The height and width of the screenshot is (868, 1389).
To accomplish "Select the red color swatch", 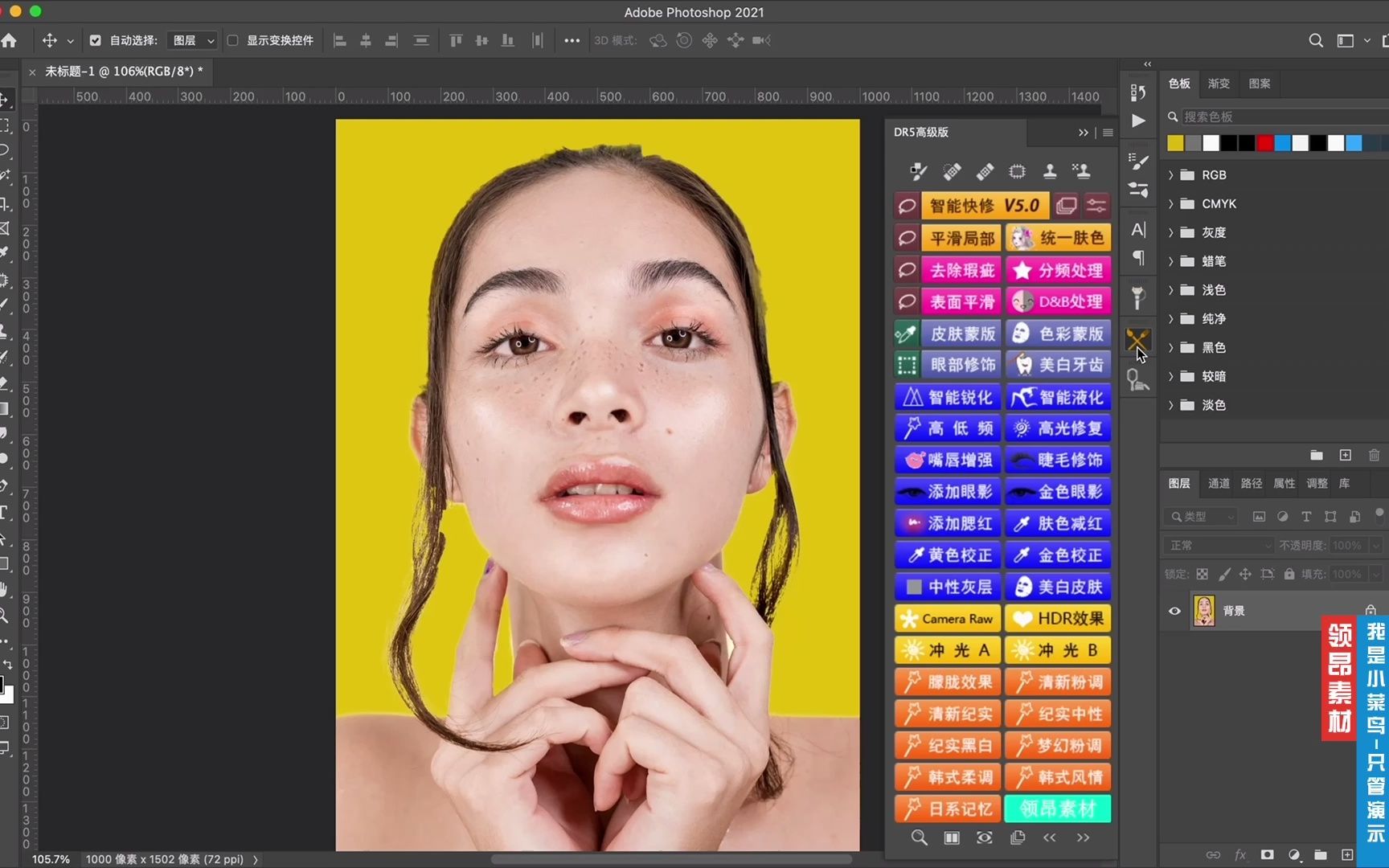I will [1264, 143].
